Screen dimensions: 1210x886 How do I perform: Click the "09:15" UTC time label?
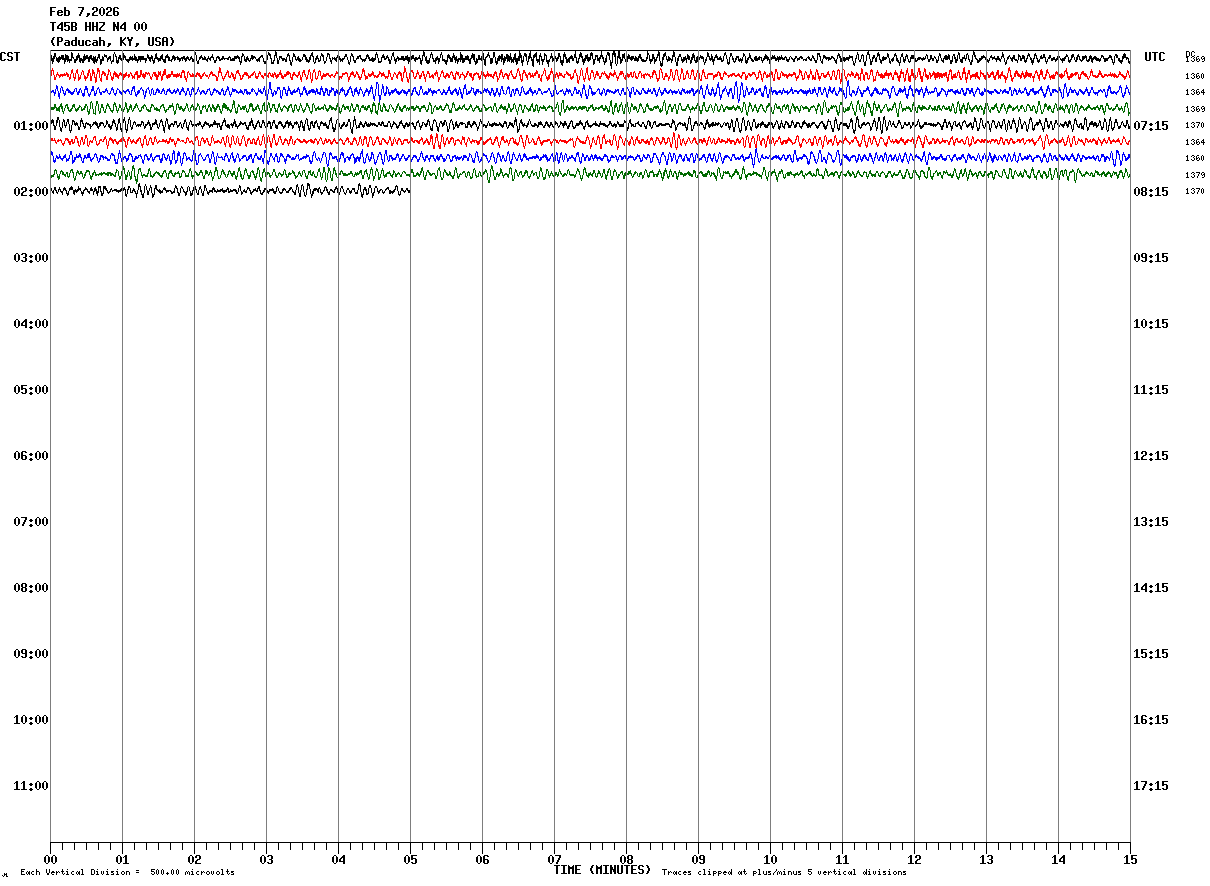tap(1150, 258)
